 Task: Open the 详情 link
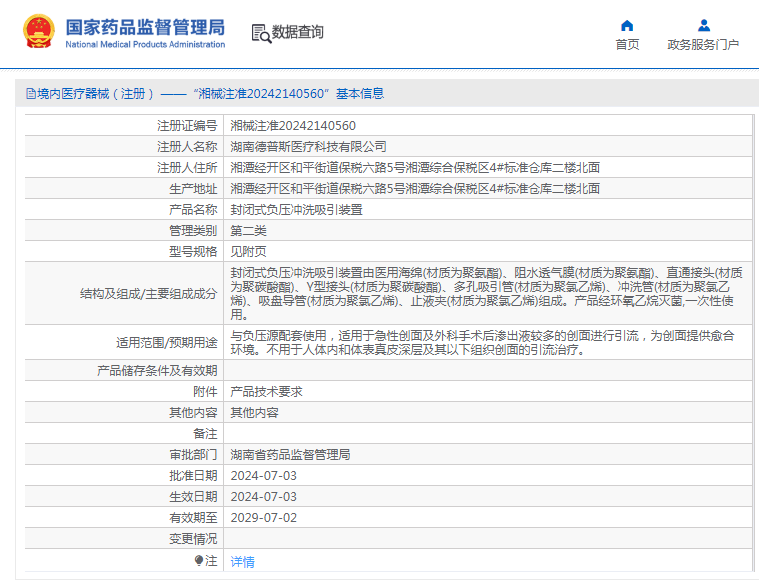[x=243, y=562]
